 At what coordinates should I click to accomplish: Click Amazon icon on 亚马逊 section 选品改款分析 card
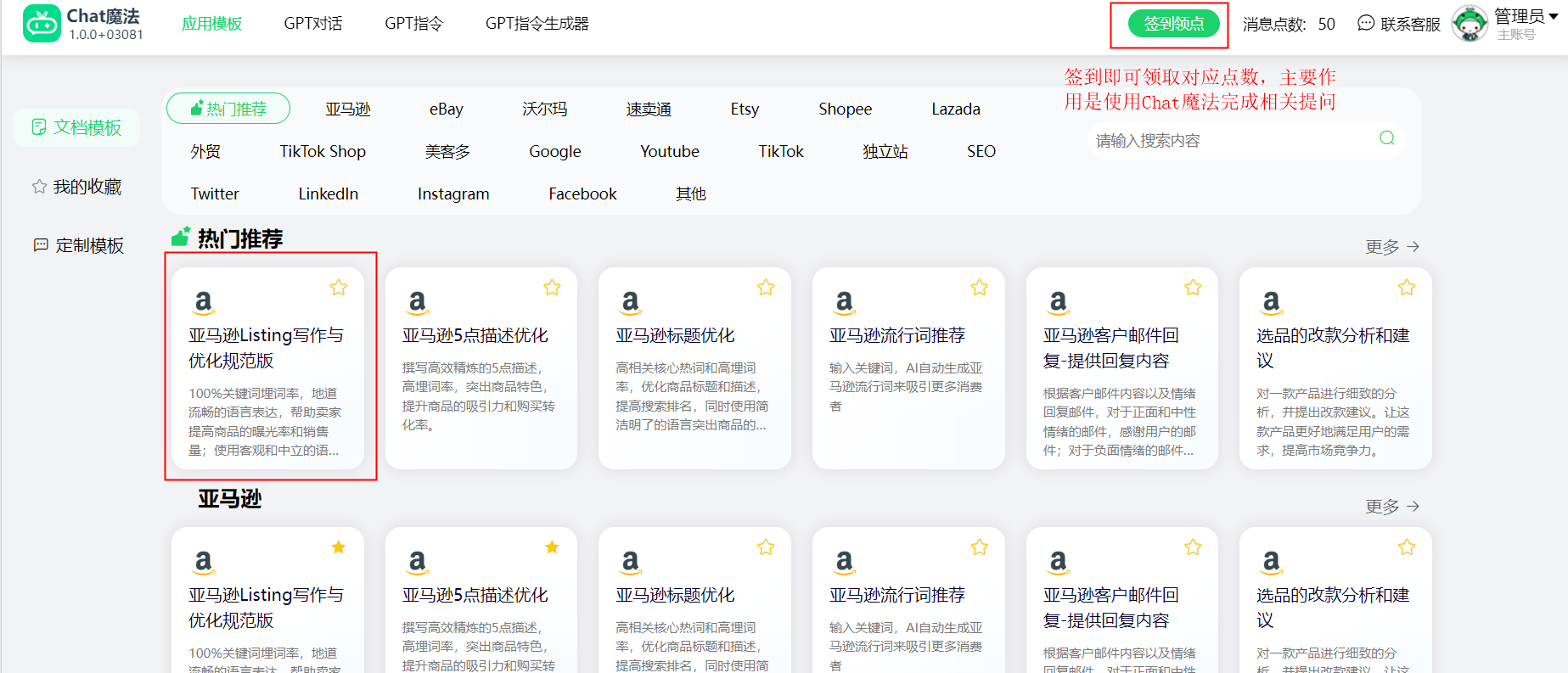(1271, 562)
